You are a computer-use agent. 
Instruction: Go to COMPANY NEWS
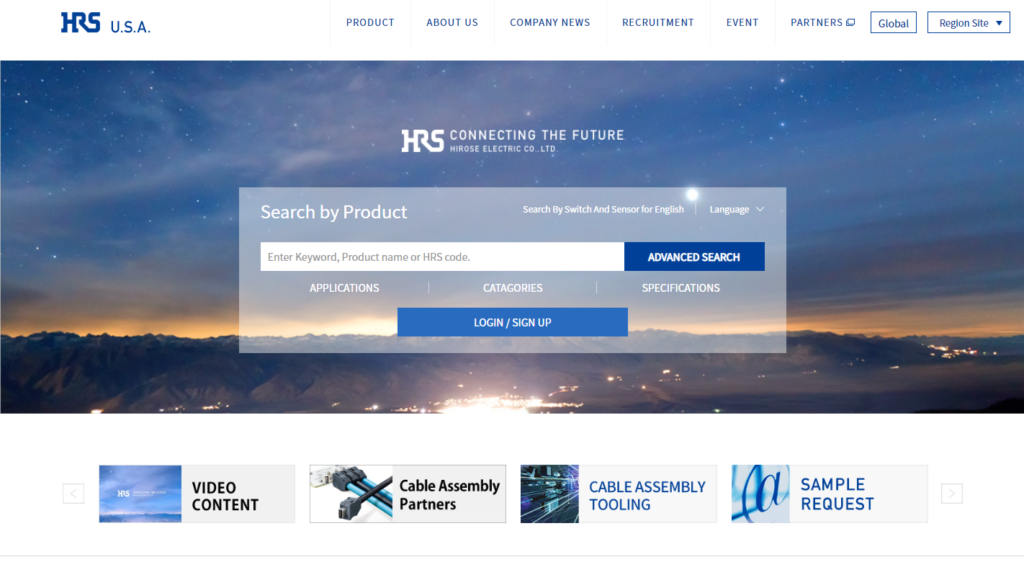(550, 22)
